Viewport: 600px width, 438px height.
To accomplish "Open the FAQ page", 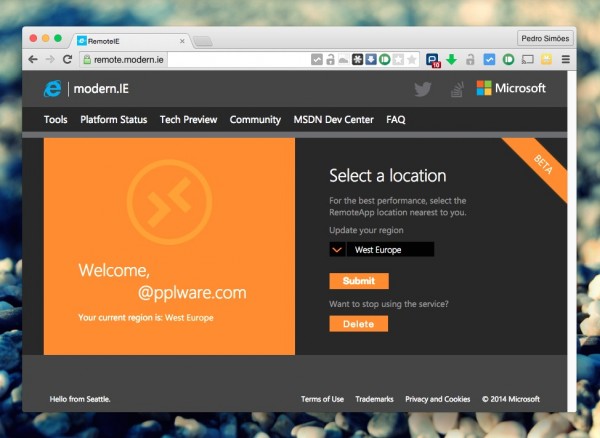I will pos(396,120).
